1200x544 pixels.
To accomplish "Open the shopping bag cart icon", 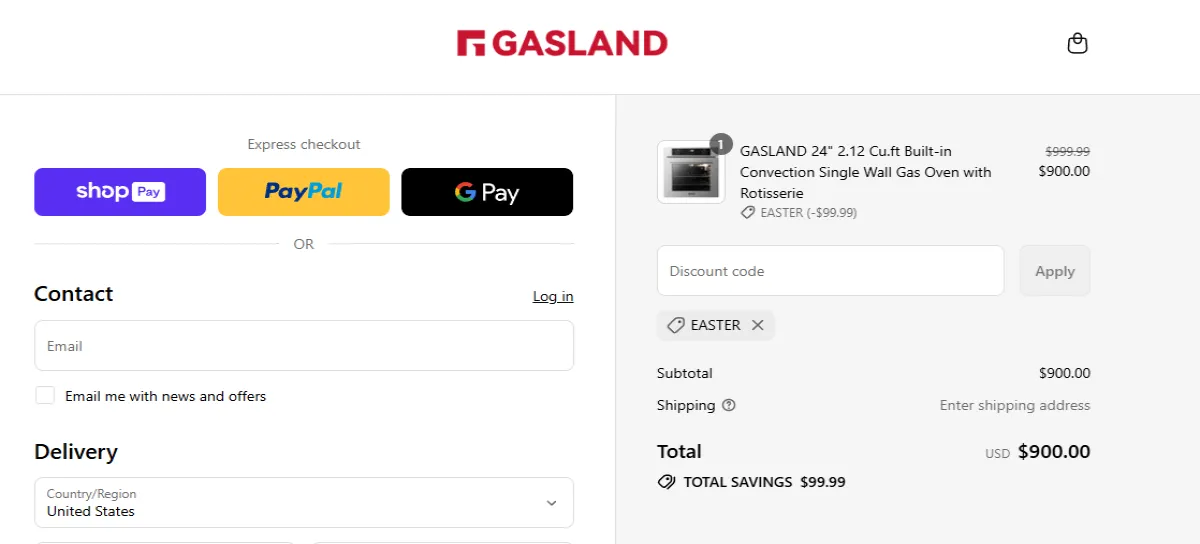I will (x=1077, y=44).
